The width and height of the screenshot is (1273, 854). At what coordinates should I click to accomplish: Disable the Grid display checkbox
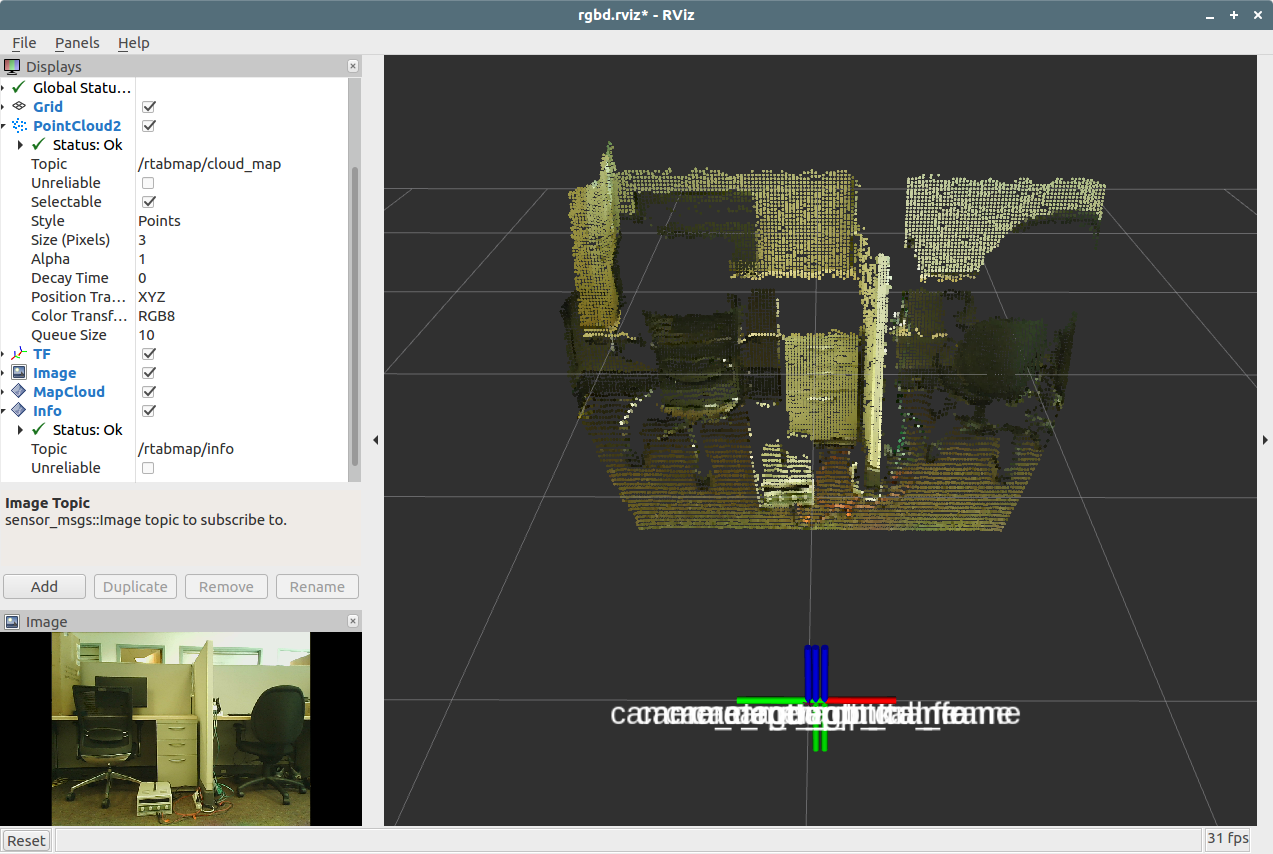pyautogui.click(x=148, y=107)
